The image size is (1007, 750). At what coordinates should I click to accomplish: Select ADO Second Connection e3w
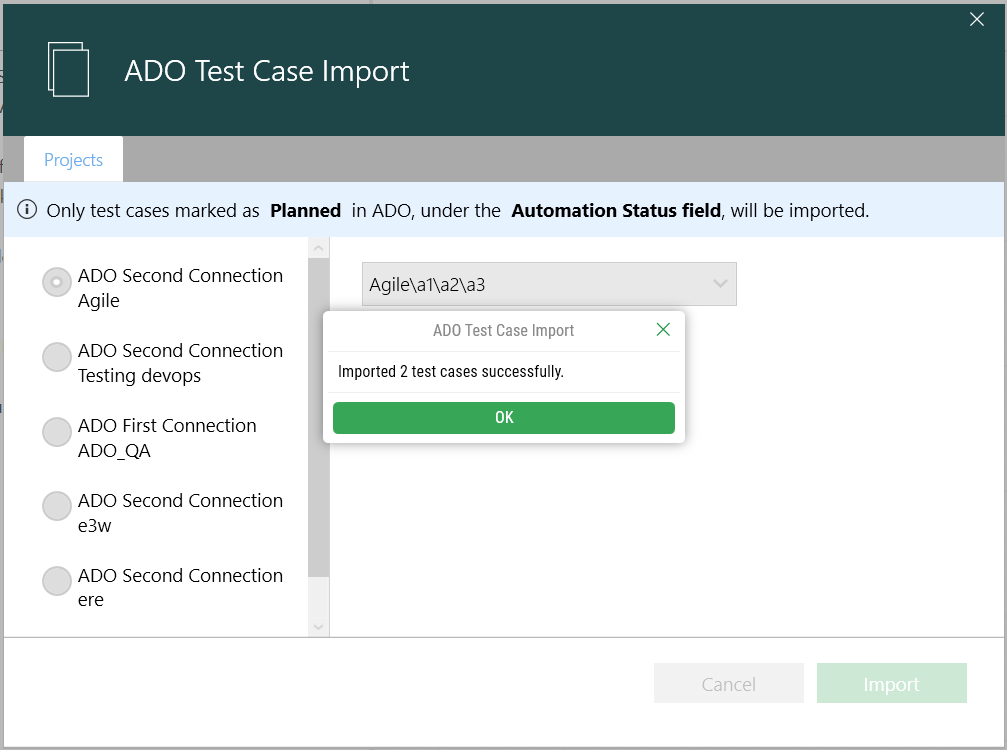[57, 506]
